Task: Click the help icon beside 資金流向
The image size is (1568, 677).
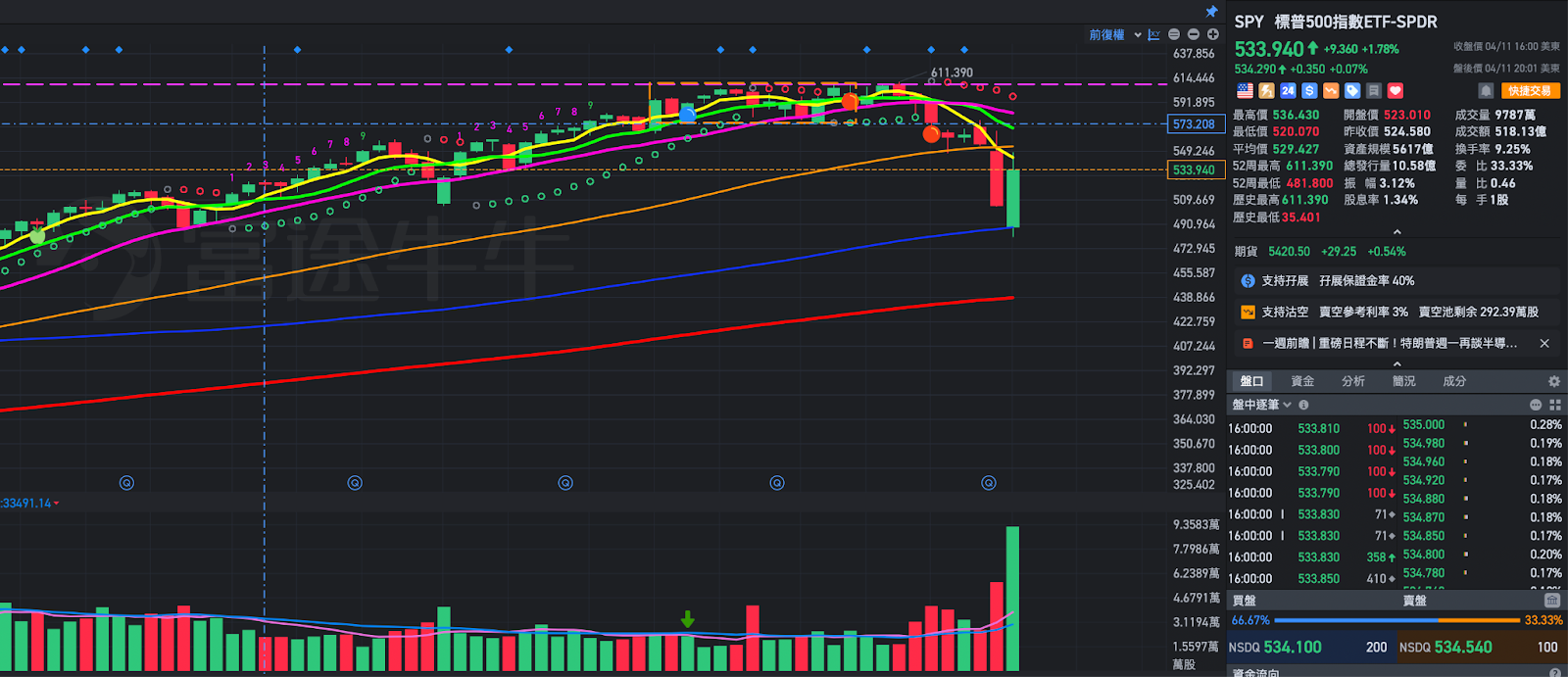Action: point(1555,673)
